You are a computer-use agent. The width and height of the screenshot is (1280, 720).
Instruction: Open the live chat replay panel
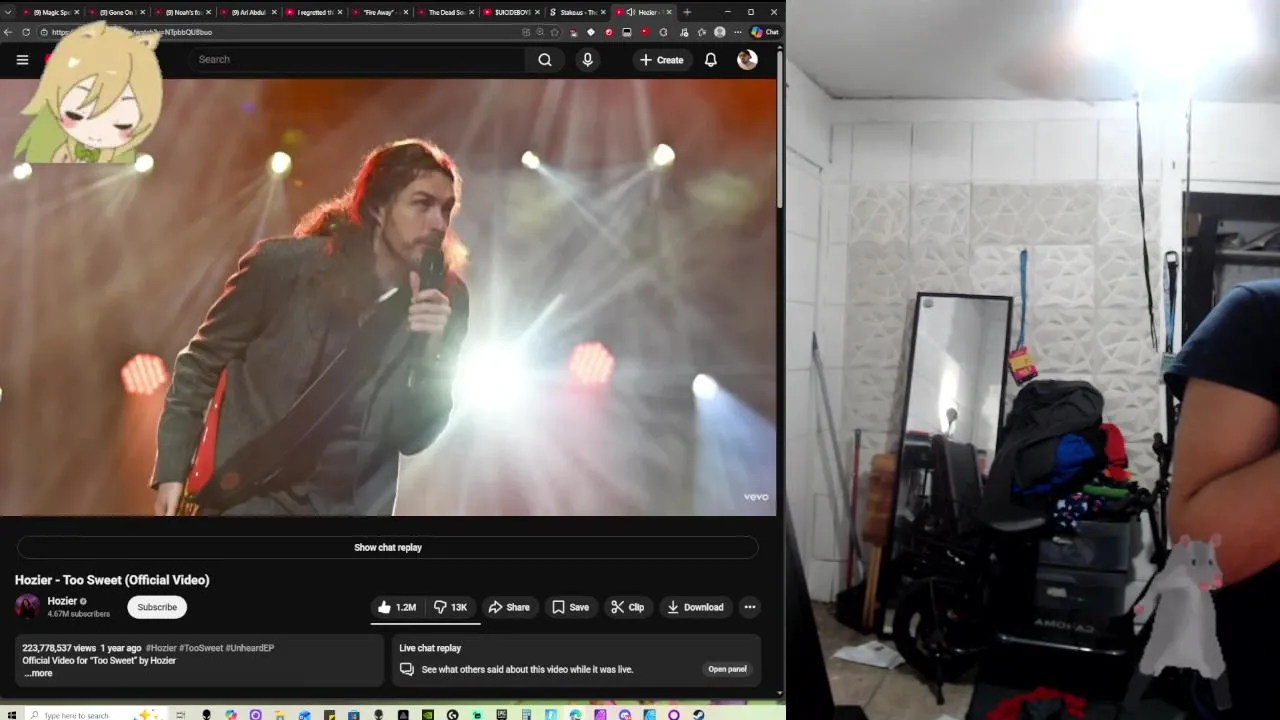pos(727,669)
